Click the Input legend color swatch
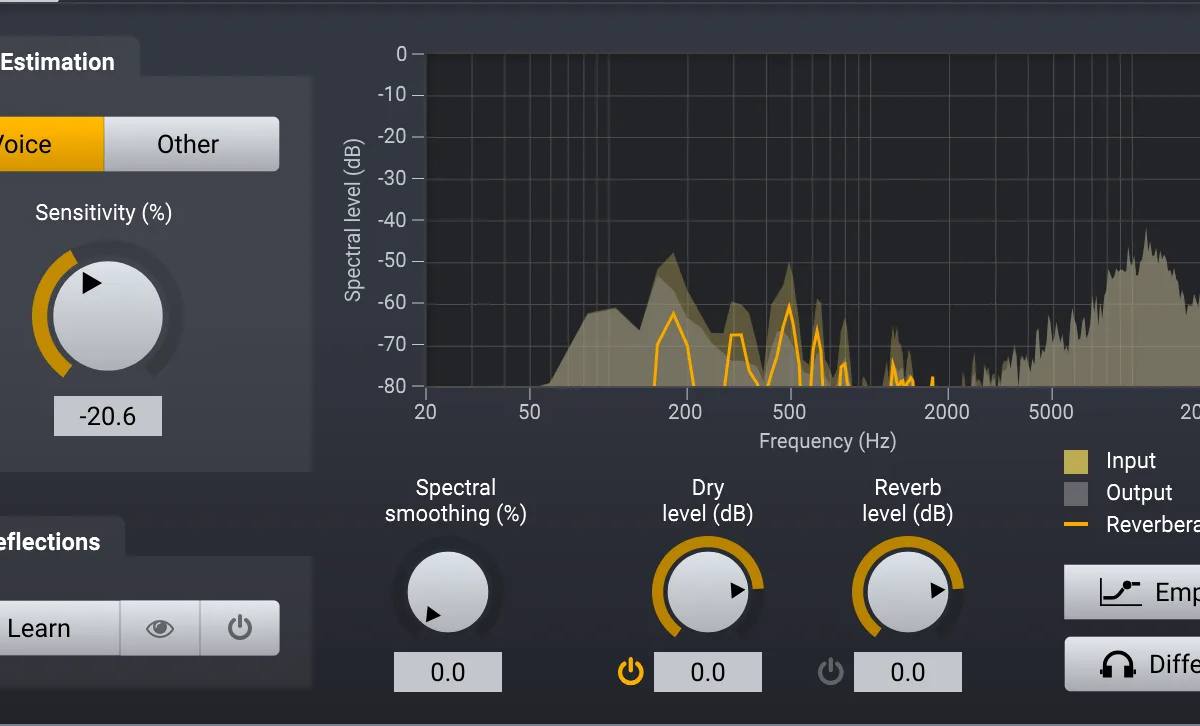This screenshot has height=726, width=1200. (x=1076, y=461)
